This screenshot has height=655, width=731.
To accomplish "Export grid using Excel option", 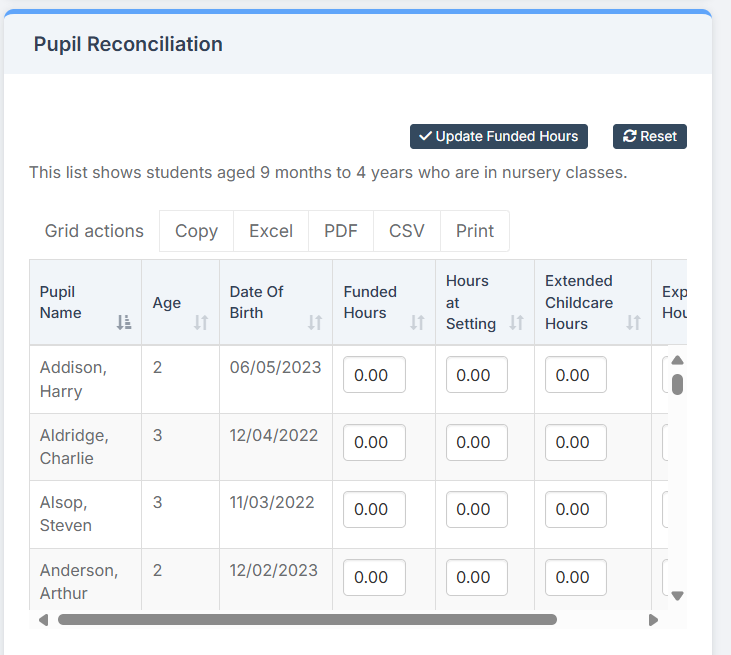I will pos(271,231).
